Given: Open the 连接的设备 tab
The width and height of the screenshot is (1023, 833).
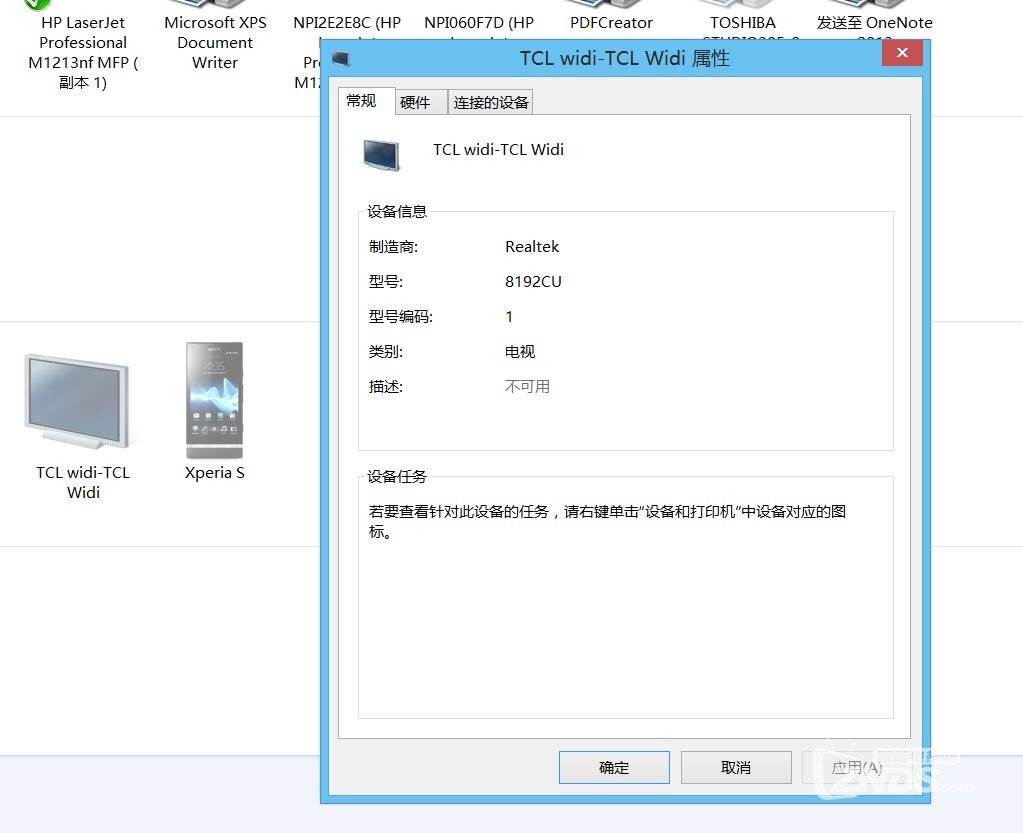Looking at the screenshot, I should coord(491,102).
